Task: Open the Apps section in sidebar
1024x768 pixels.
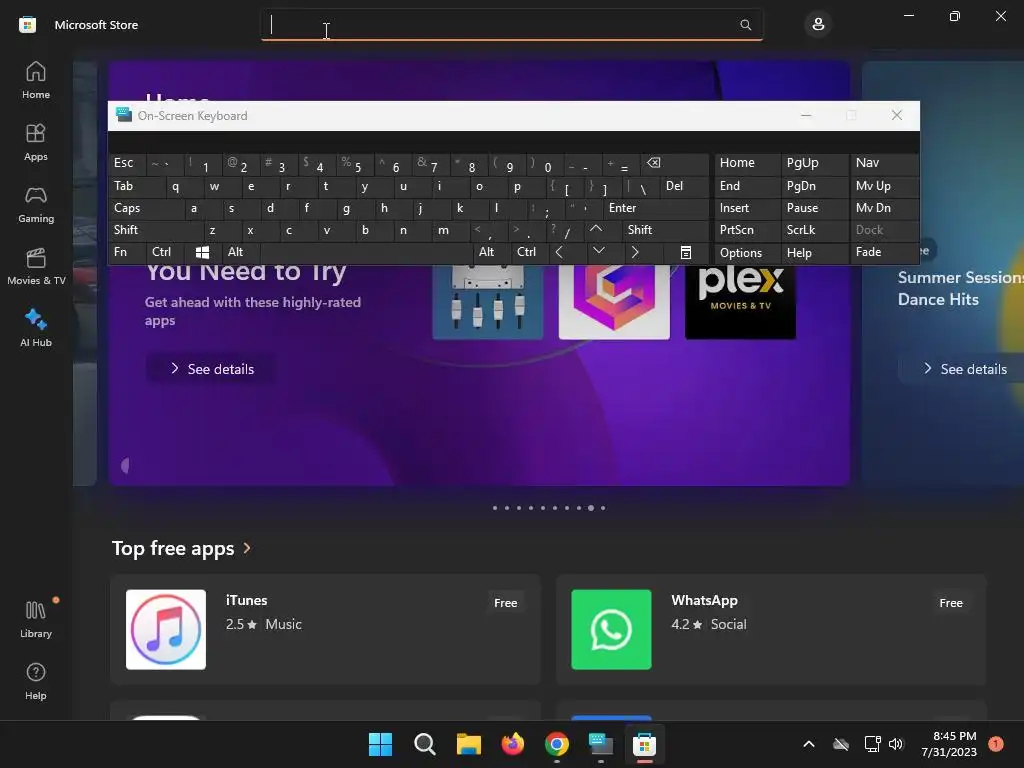Action: (36, 142)
